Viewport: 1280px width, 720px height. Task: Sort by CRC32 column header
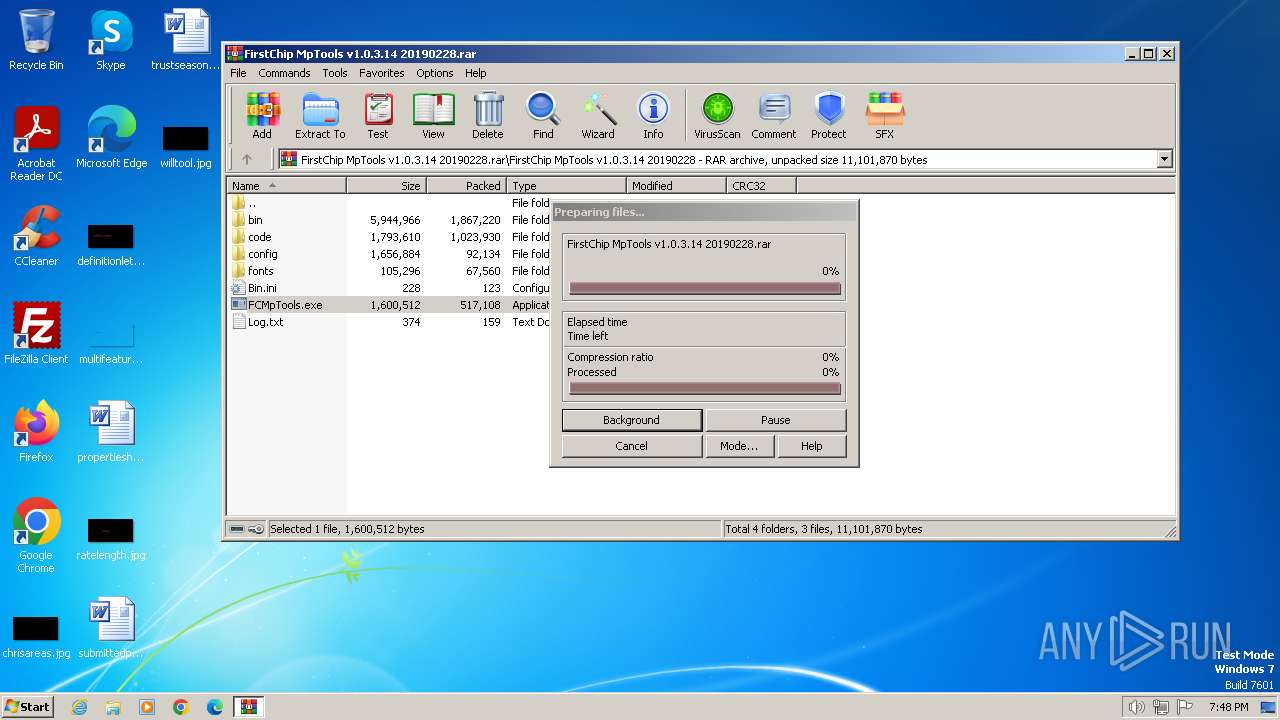pos(761,186)
